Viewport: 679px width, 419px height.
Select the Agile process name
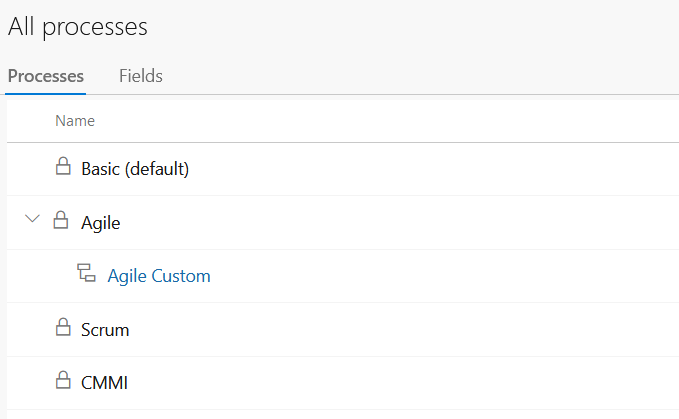(100, 223)
